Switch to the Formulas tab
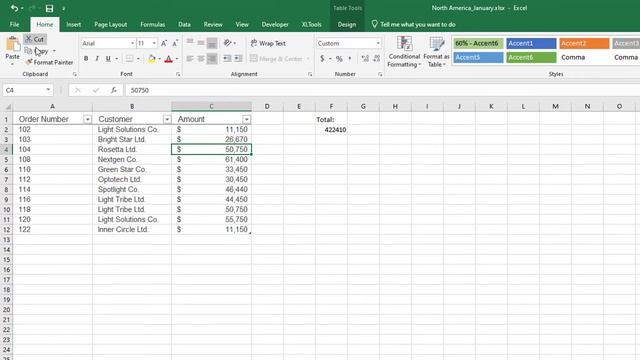Image resolution: width=640 pixels, height=360 pixels. coord(153,24)
